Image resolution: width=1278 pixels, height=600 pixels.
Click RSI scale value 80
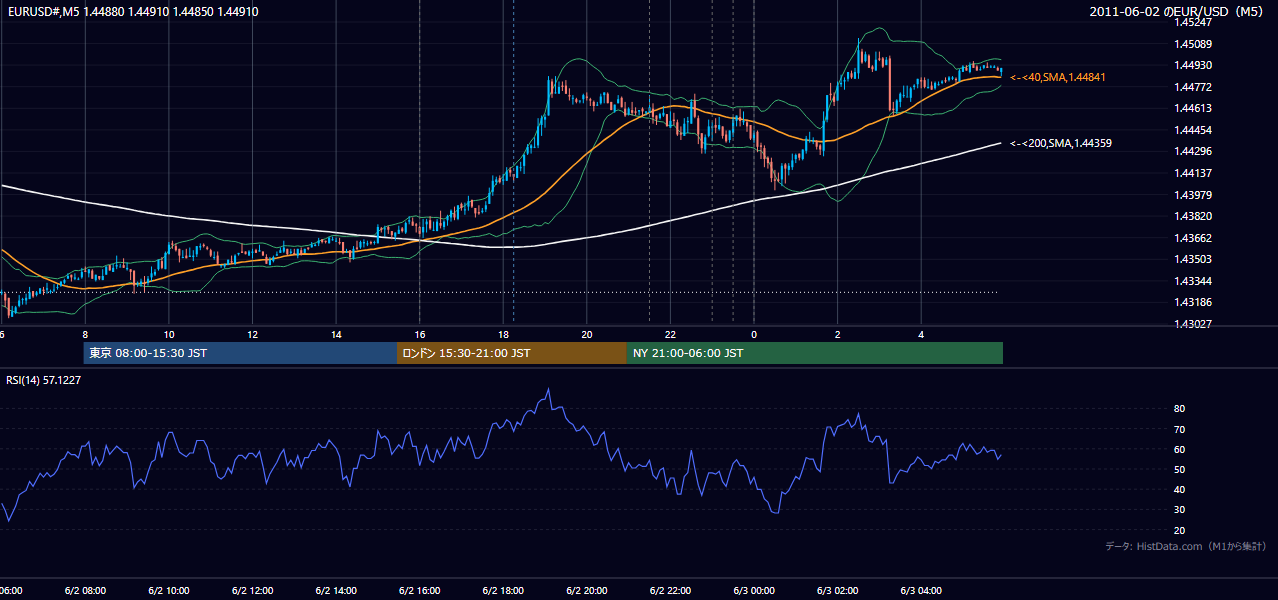click(1179, 409)
